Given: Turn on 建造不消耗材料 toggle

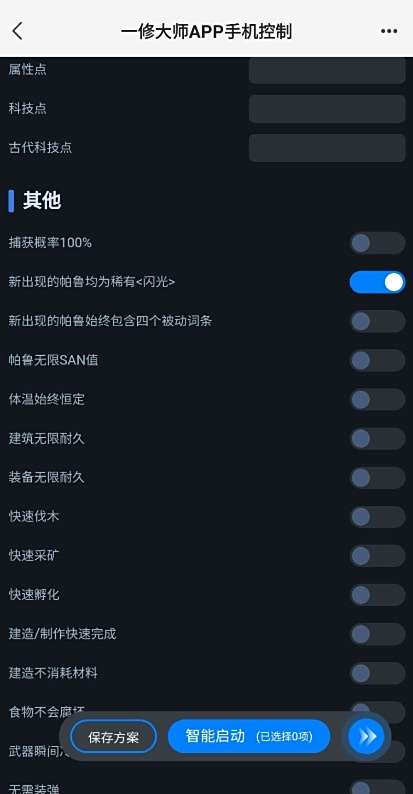Looking at the screenshot, I should click(377, 673).
